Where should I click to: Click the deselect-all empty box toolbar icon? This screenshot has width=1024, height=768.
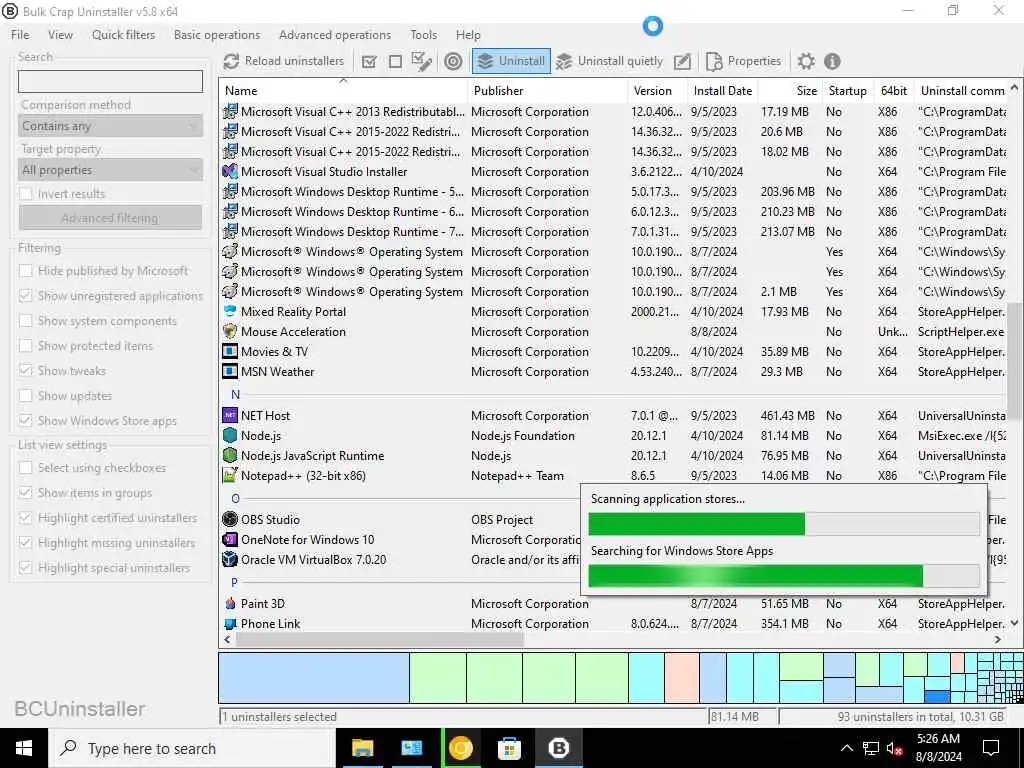[x=395, y=62]
